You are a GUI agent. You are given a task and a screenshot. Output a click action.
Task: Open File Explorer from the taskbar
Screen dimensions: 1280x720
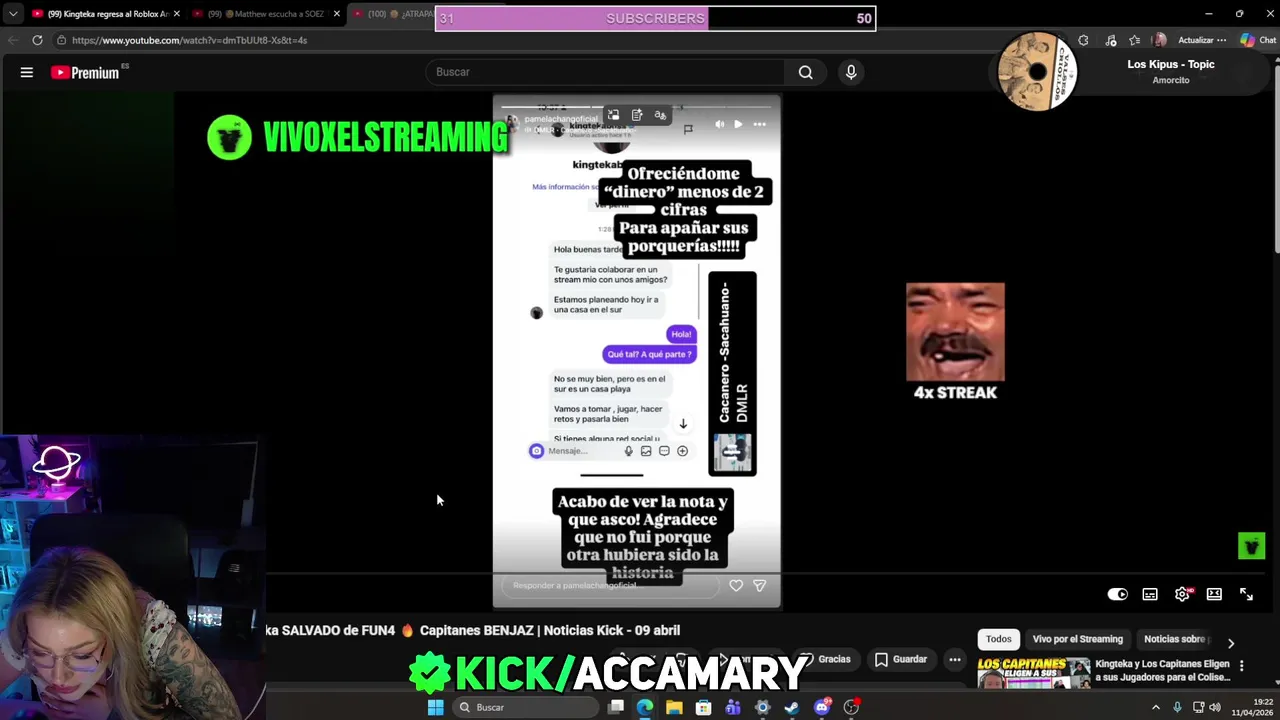coord(674,707)
